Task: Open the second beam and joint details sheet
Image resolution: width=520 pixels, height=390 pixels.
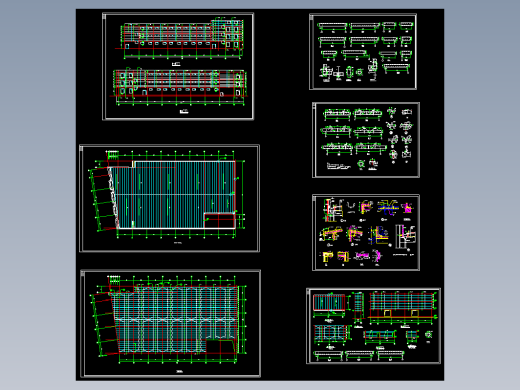Action: (366, 140)
